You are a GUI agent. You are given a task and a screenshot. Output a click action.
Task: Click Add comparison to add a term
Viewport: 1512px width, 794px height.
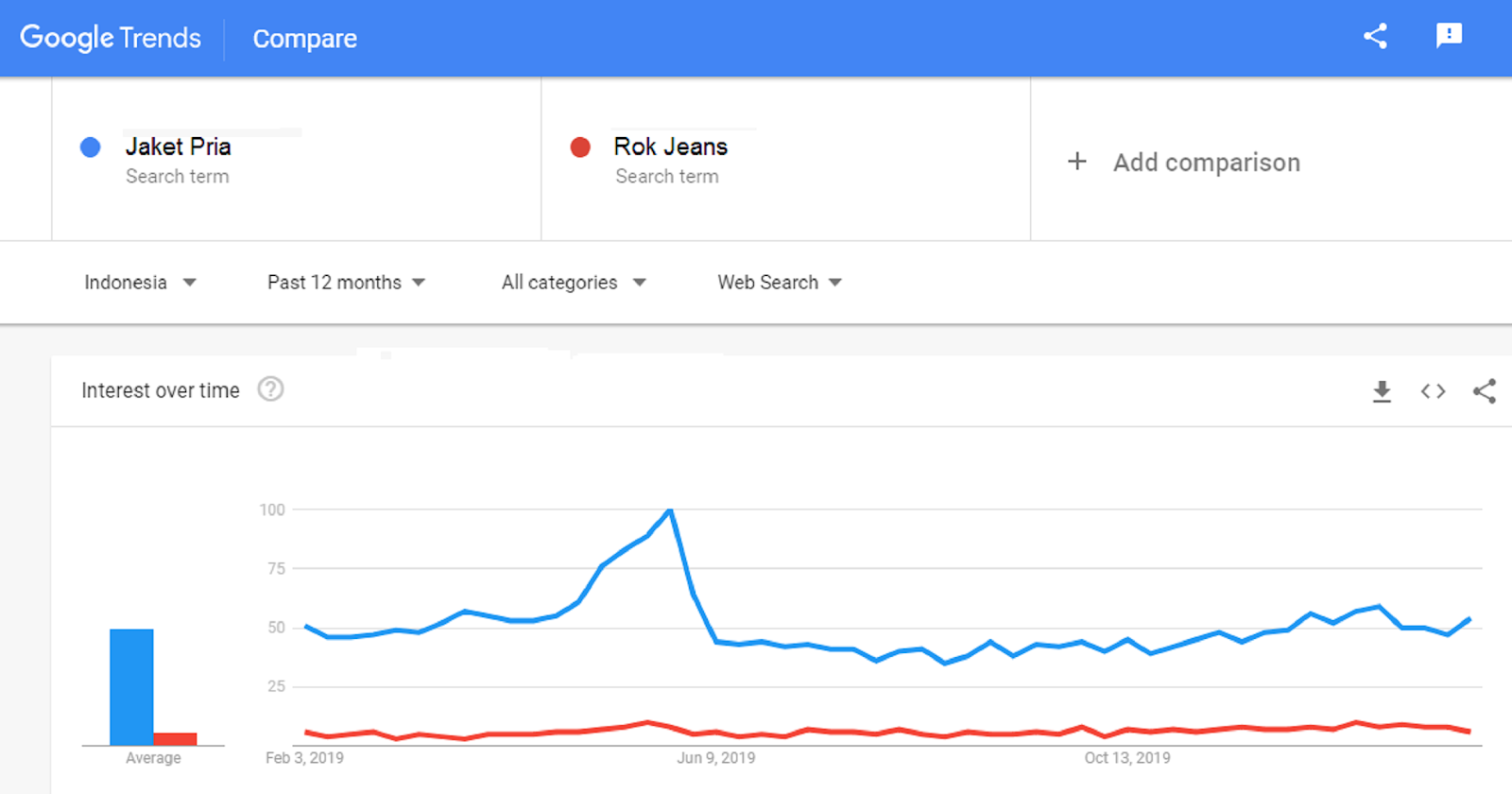[x=1205, y=162]
